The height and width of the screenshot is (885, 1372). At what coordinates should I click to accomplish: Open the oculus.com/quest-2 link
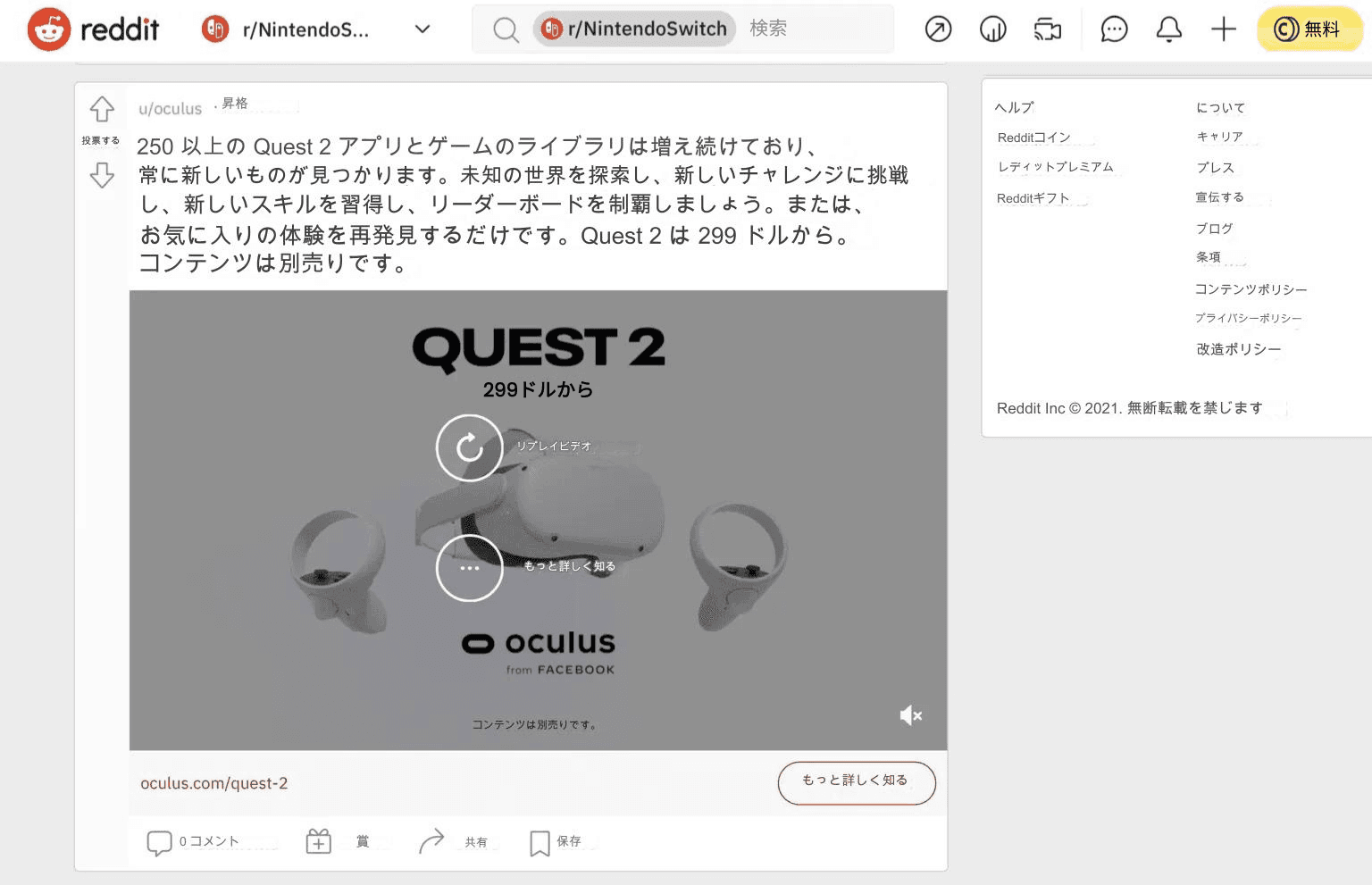point(214,783)
